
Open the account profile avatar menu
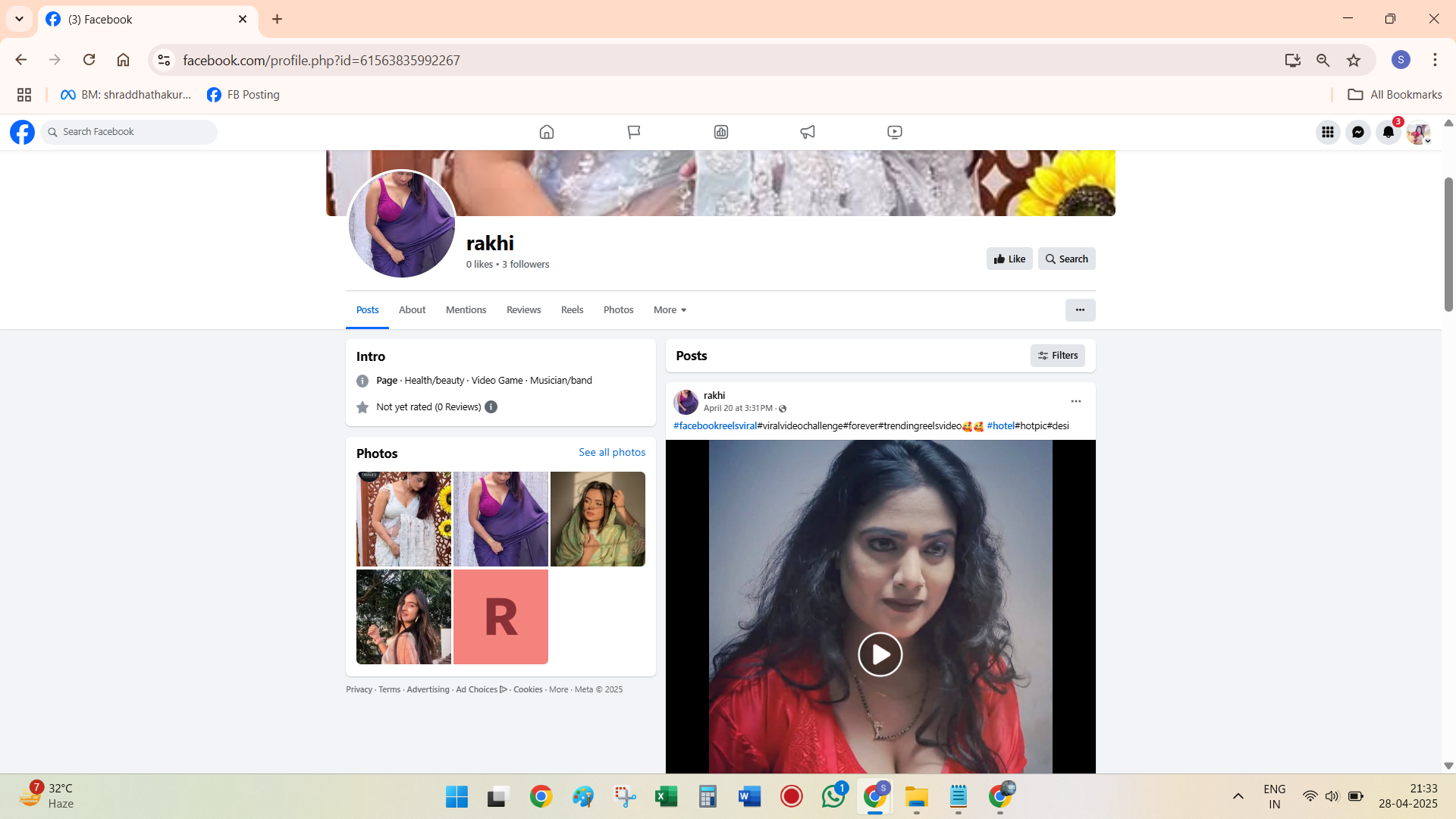point(1419,133)
